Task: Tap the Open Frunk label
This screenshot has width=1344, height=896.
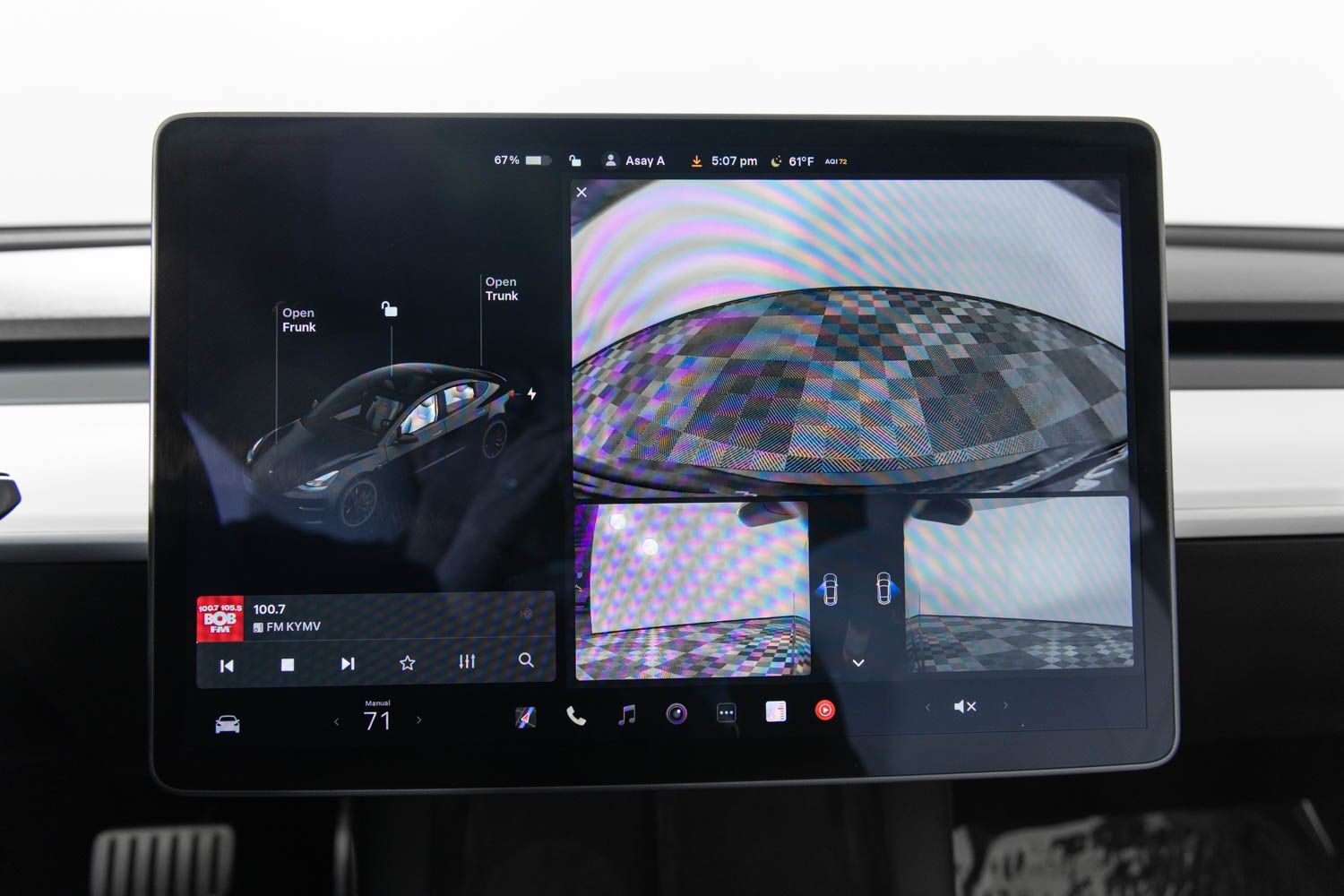Action: (298, 320)
